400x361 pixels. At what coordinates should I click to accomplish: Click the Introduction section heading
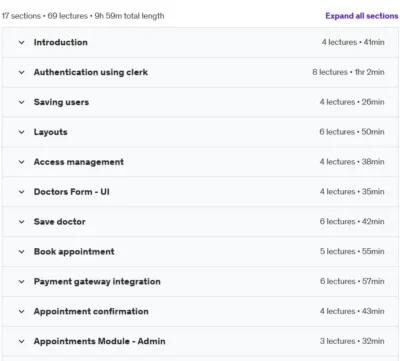(61, 42)
